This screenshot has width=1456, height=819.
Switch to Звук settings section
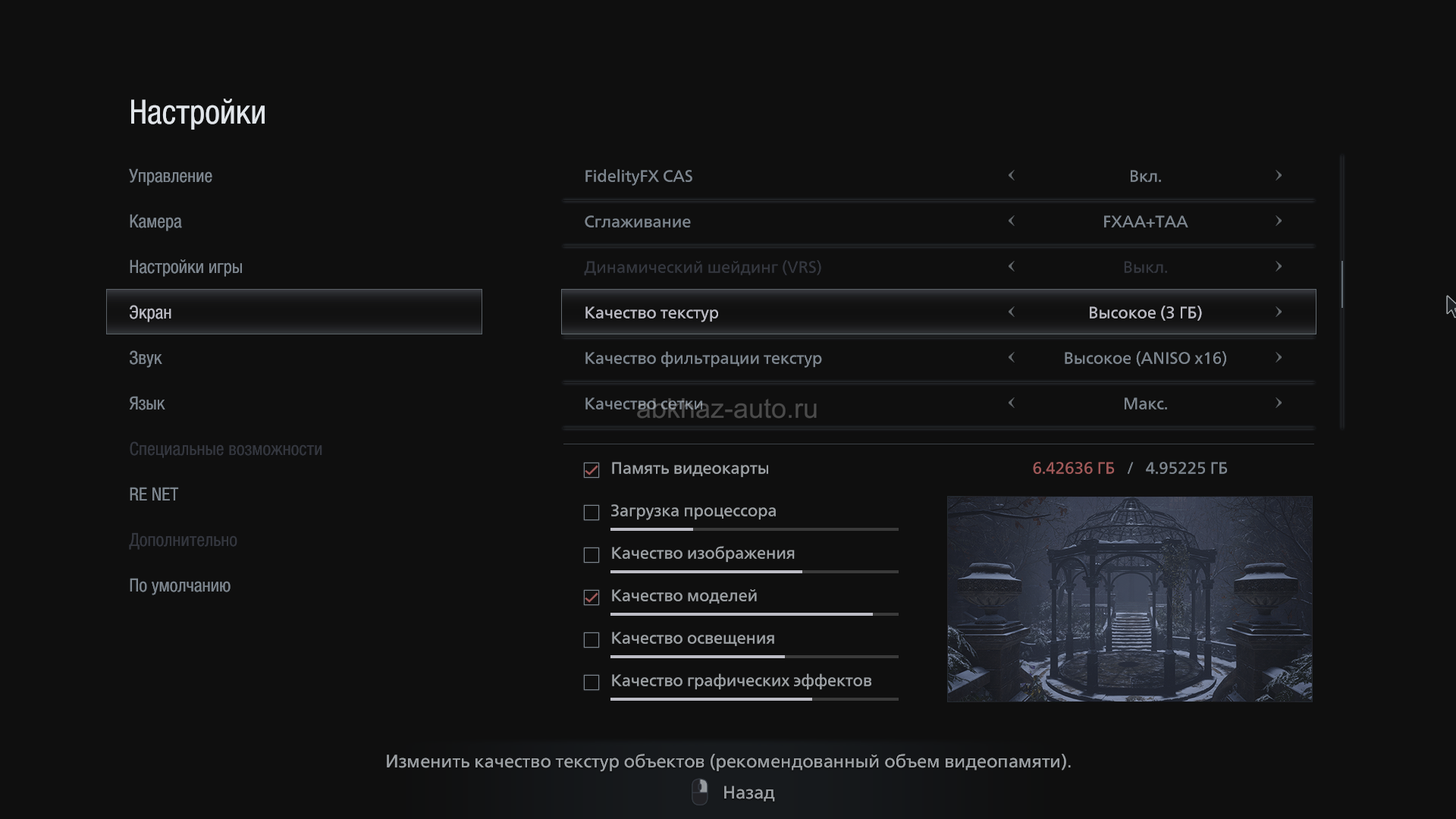[146, 358]
